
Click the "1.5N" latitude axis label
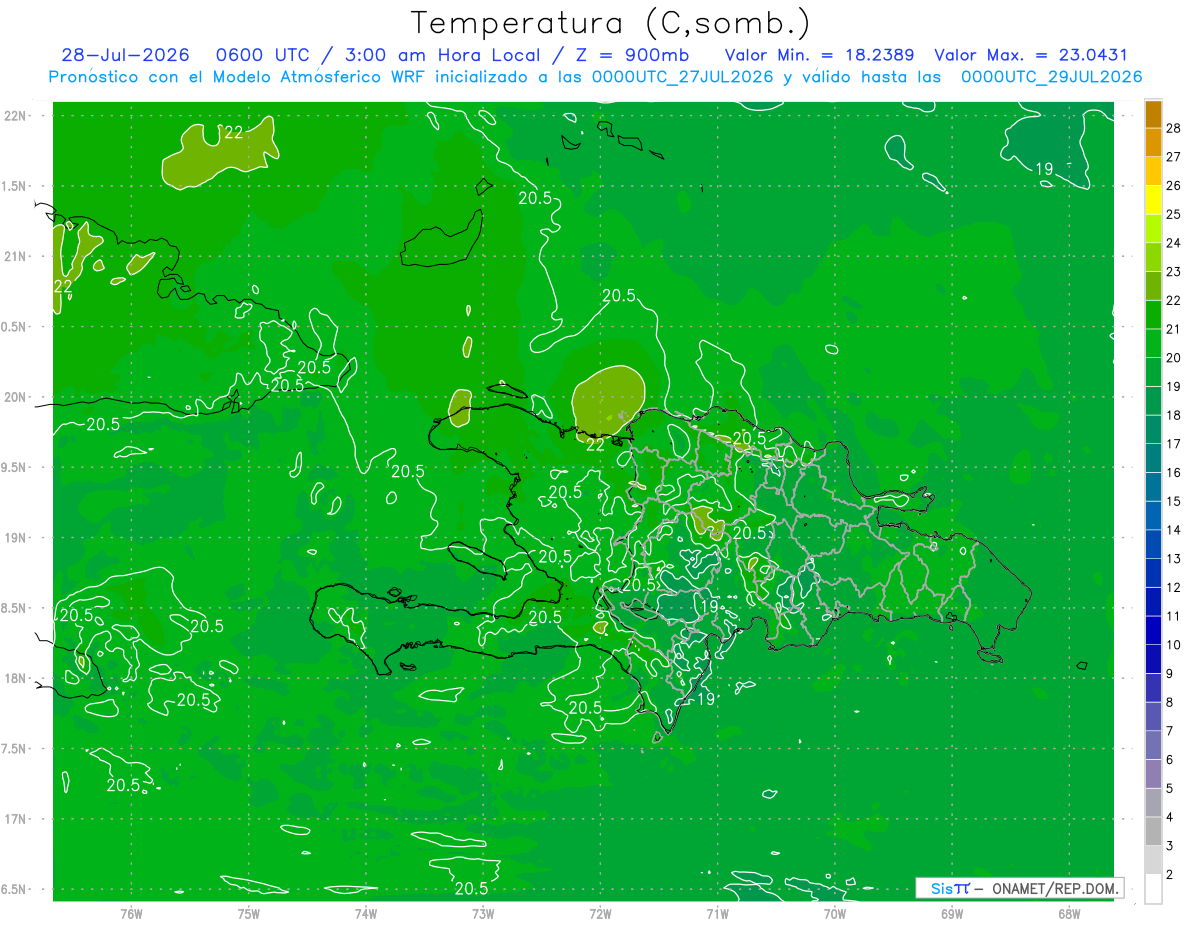click(15, 186)
